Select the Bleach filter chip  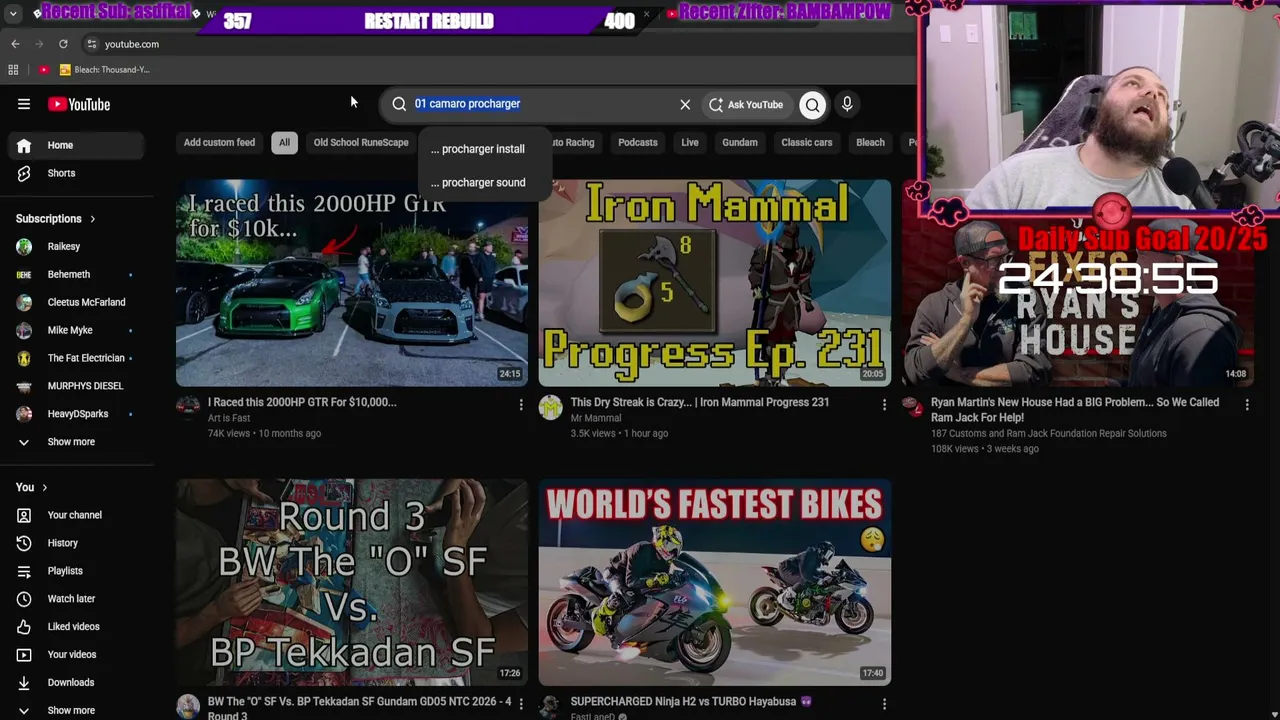(870, 142)
